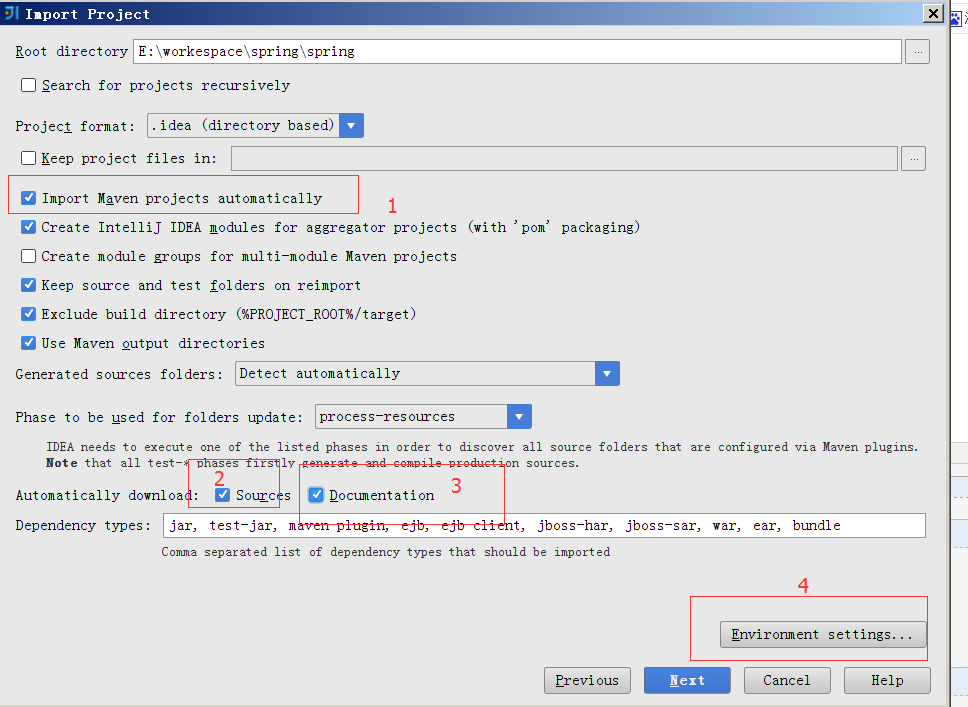Enable Search for projects recursively
The height and width of the screenshot is (707, 968).
click(x=28, y=85)
